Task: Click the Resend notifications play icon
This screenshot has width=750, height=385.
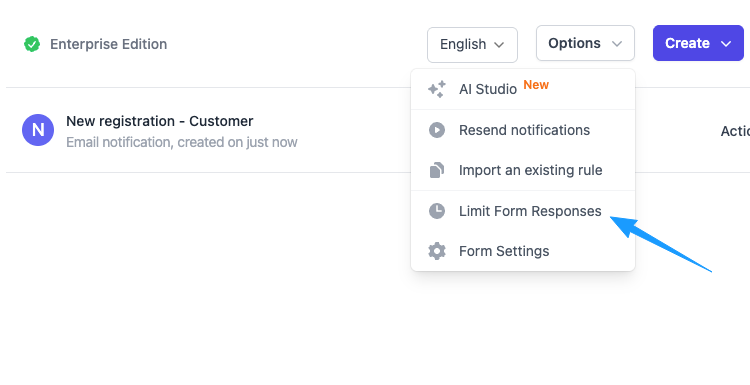Action: pyautogui.click(x=437, y=130)
